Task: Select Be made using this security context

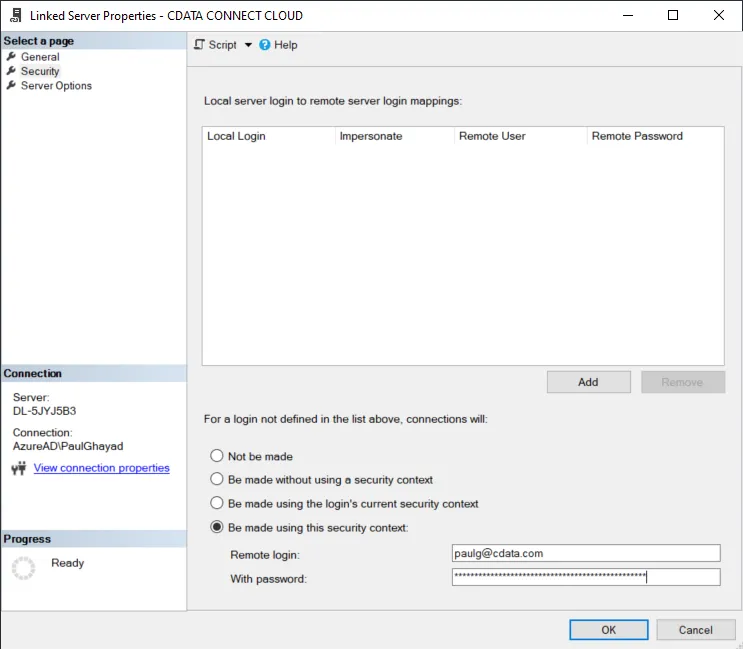Action: [x=217, y=528]
